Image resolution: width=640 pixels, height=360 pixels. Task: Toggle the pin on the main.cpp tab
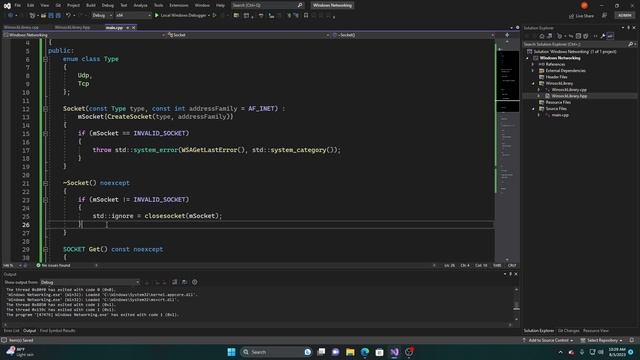127,27
